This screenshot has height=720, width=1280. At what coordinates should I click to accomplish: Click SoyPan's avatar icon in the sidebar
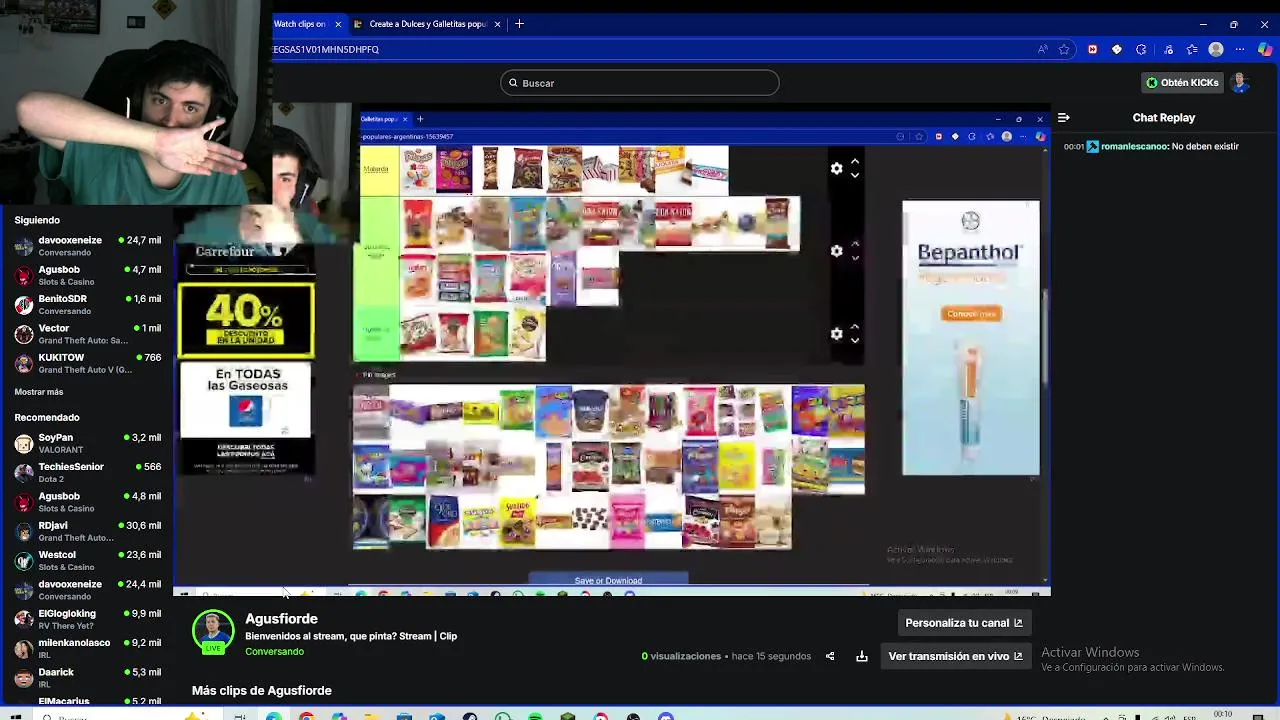24,443
